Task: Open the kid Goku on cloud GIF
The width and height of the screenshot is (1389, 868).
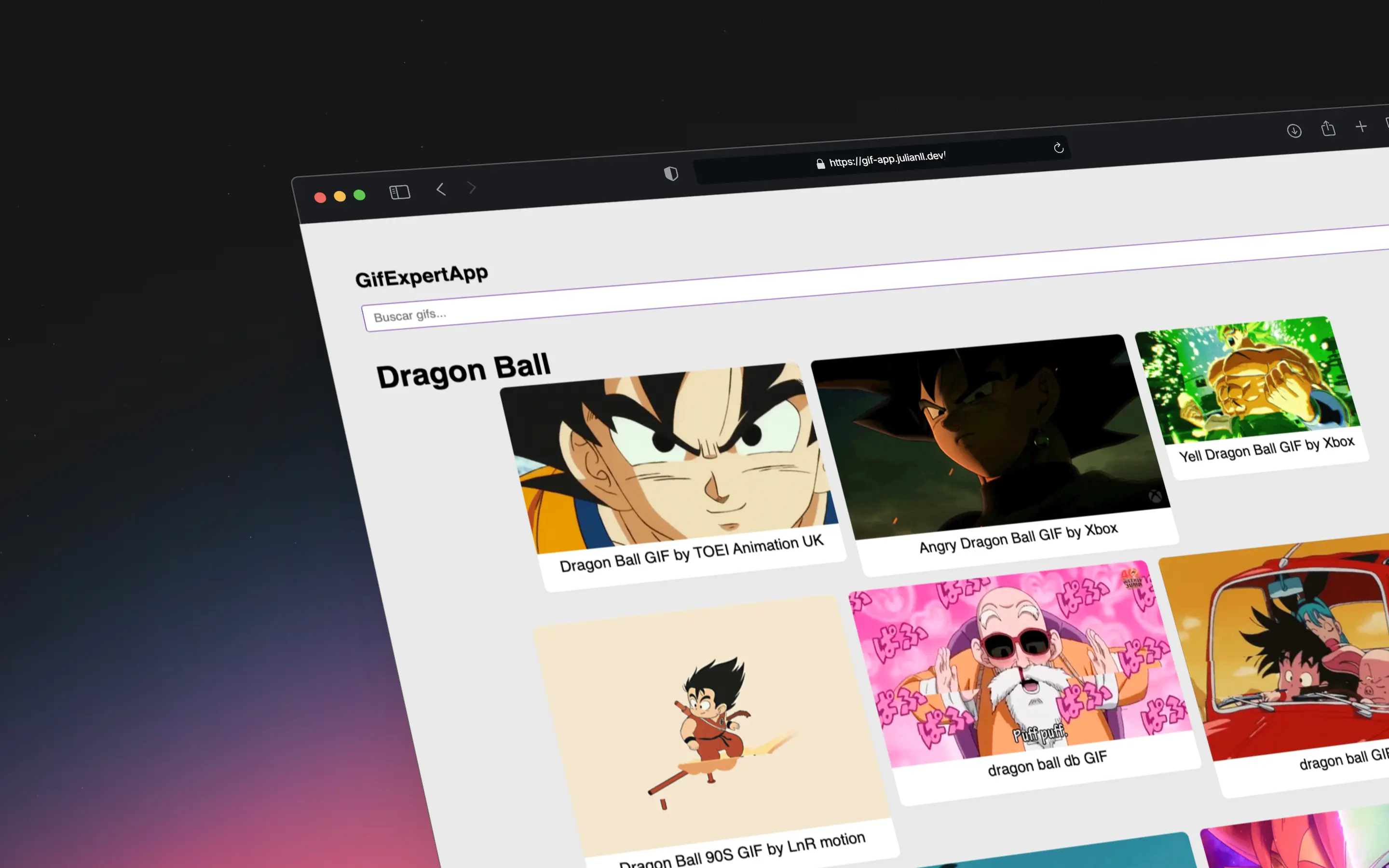Action: point(712,726)
